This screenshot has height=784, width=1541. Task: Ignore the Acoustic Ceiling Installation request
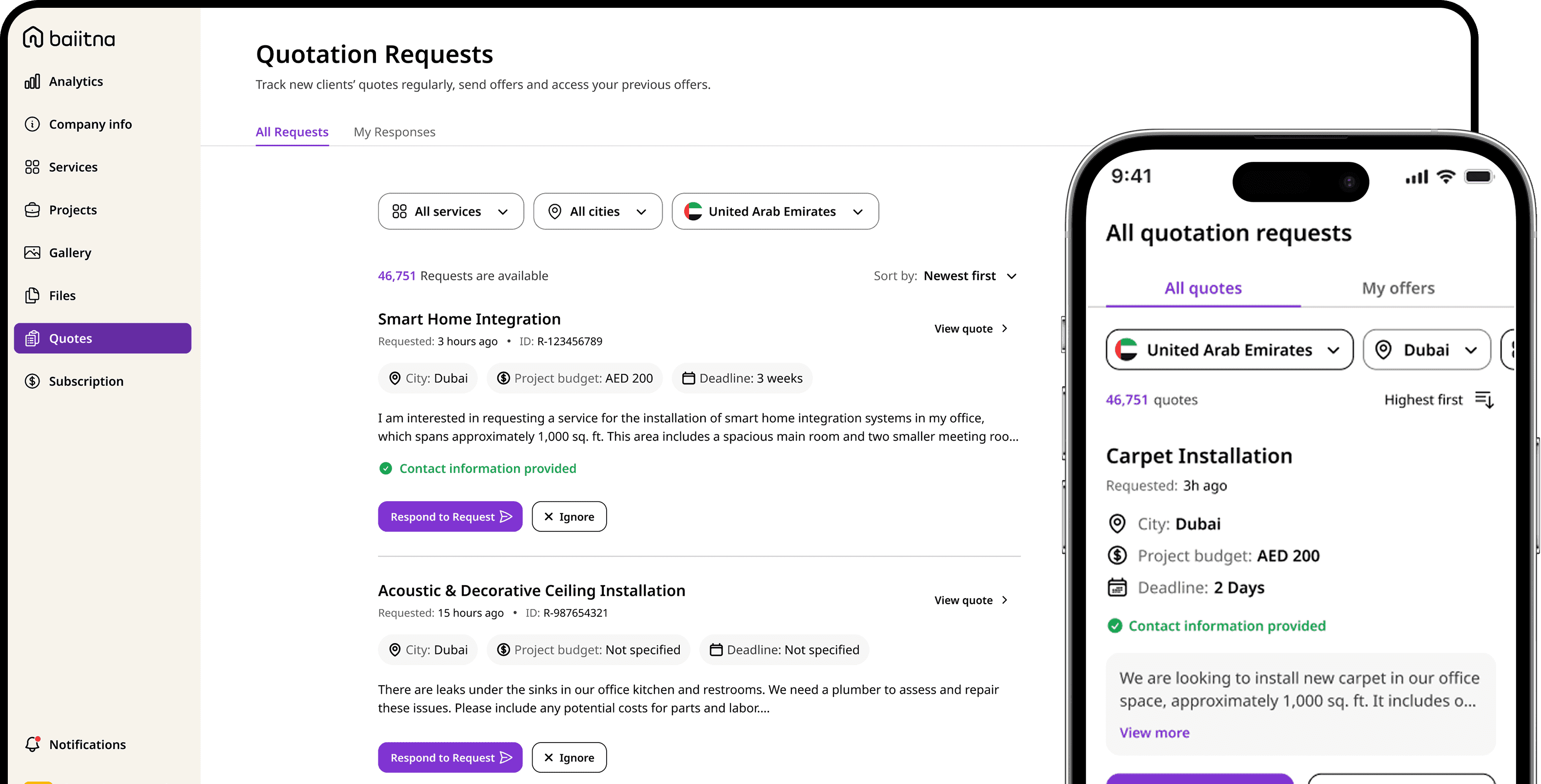point(569,757)
